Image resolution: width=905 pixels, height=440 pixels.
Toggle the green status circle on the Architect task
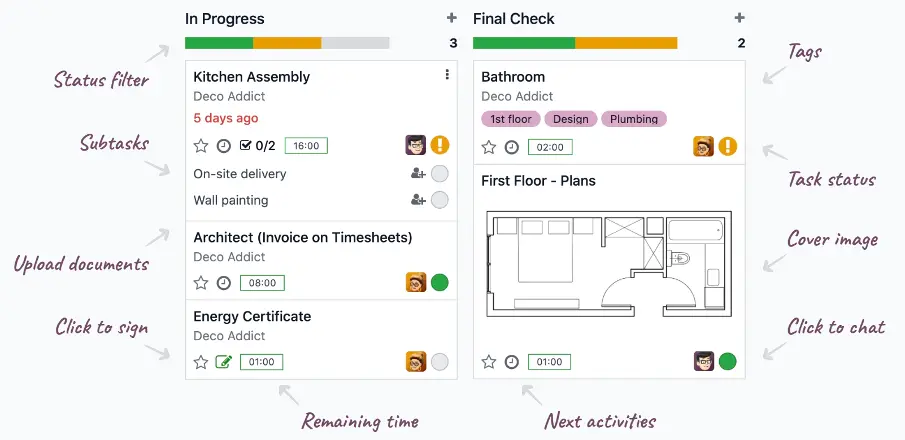(440, 282)
